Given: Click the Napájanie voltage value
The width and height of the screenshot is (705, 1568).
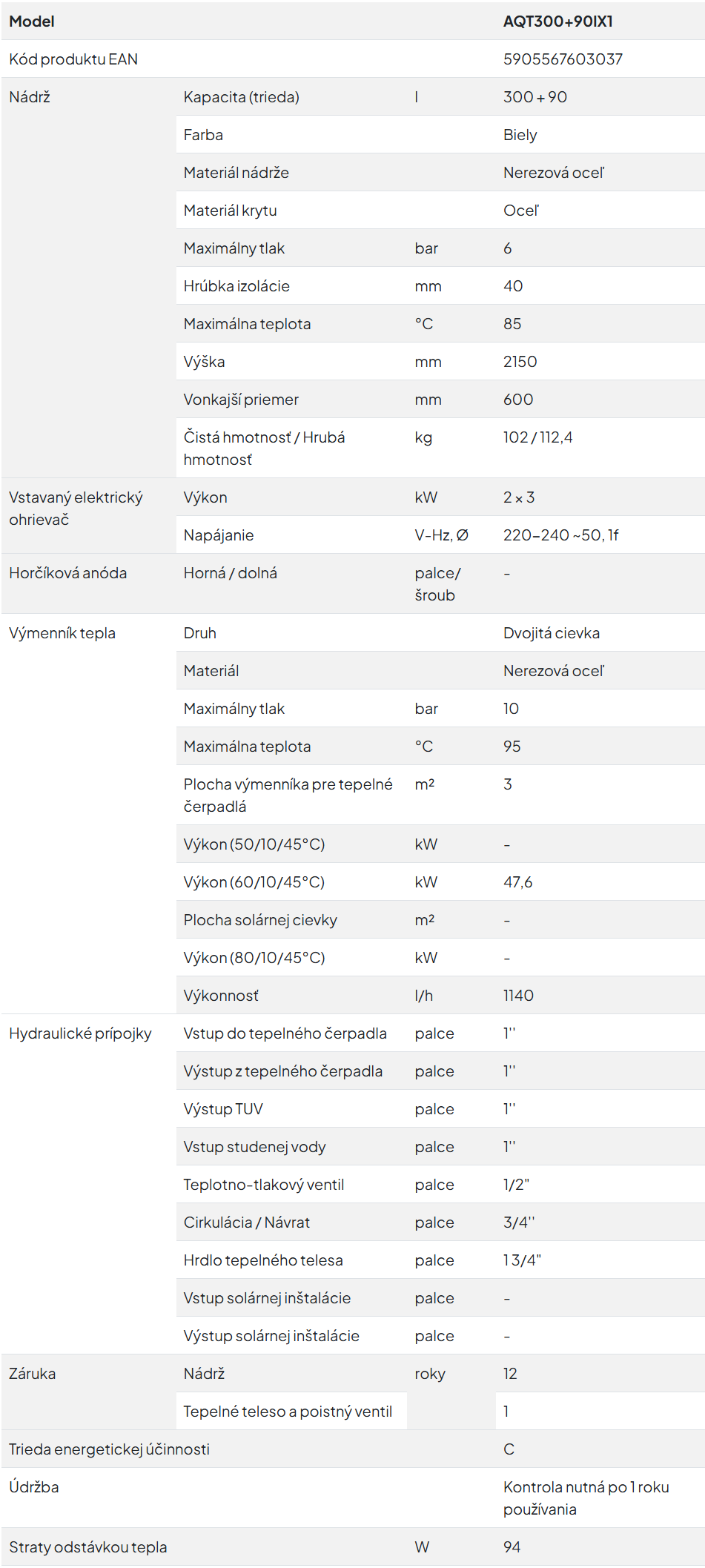Looking at the screenshot, I should (560, 535).
